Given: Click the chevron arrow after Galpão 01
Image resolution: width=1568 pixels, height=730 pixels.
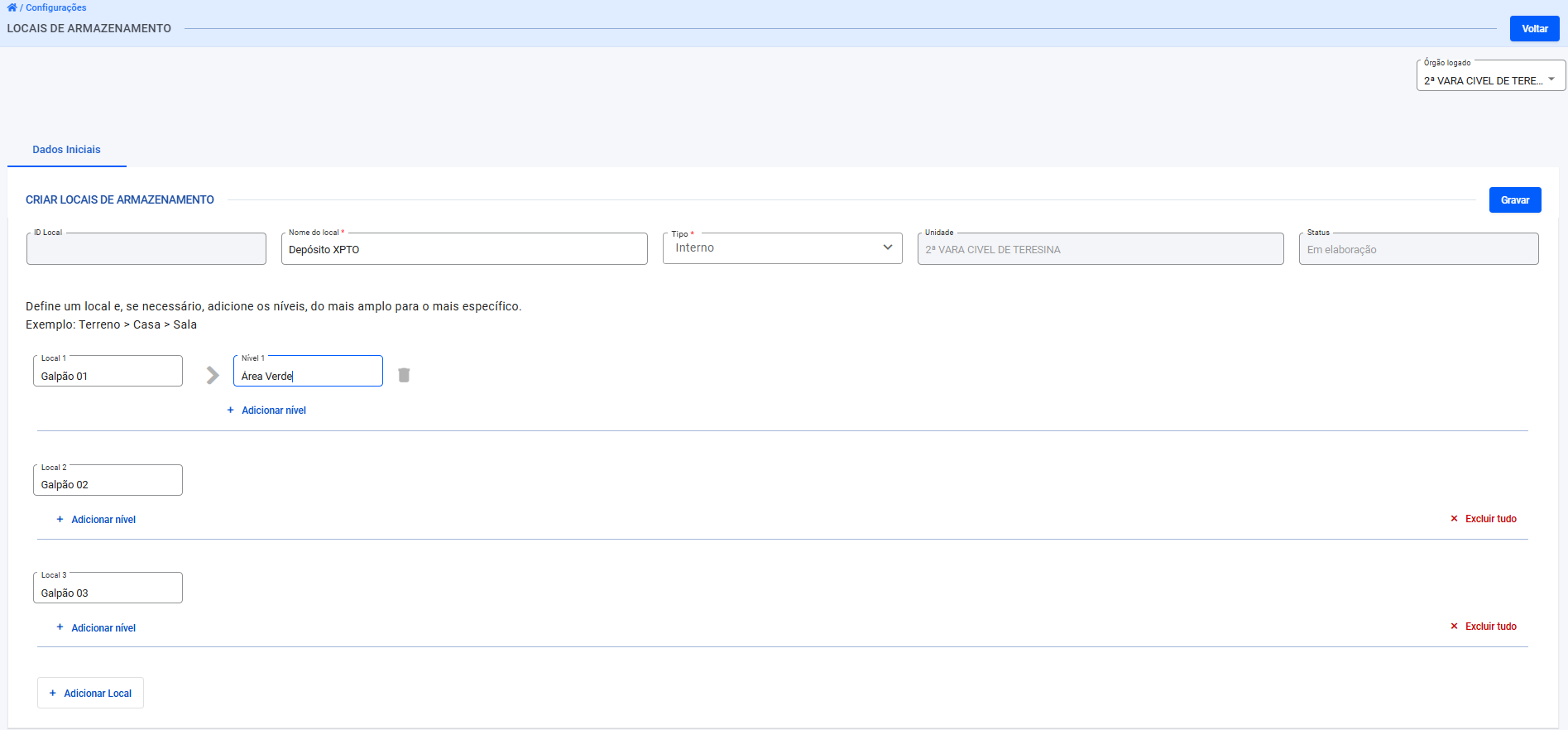Looking at the screenshot, I should pos(213,375).
